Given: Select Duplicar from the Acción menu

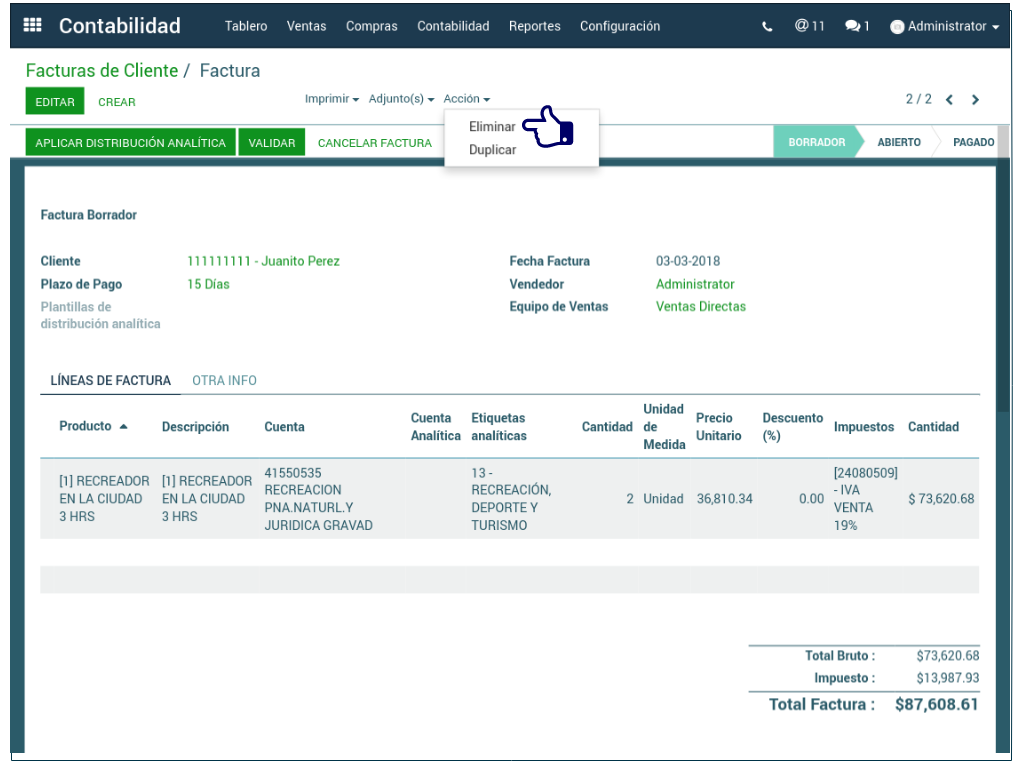Looking at the screenshot, I should pyautogui.click(x=492, y=150).
